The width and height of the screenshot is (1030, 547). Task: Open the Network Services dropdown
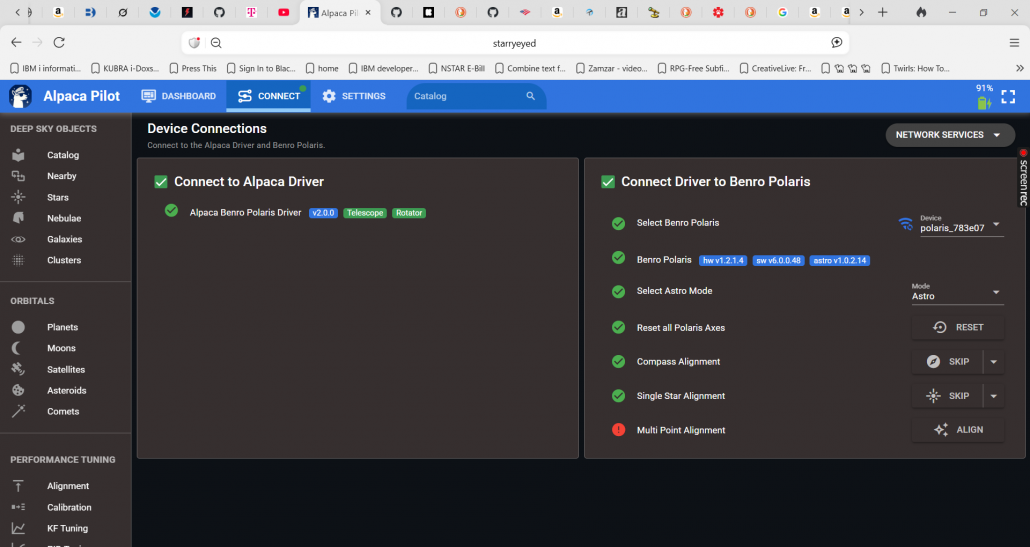949,135
